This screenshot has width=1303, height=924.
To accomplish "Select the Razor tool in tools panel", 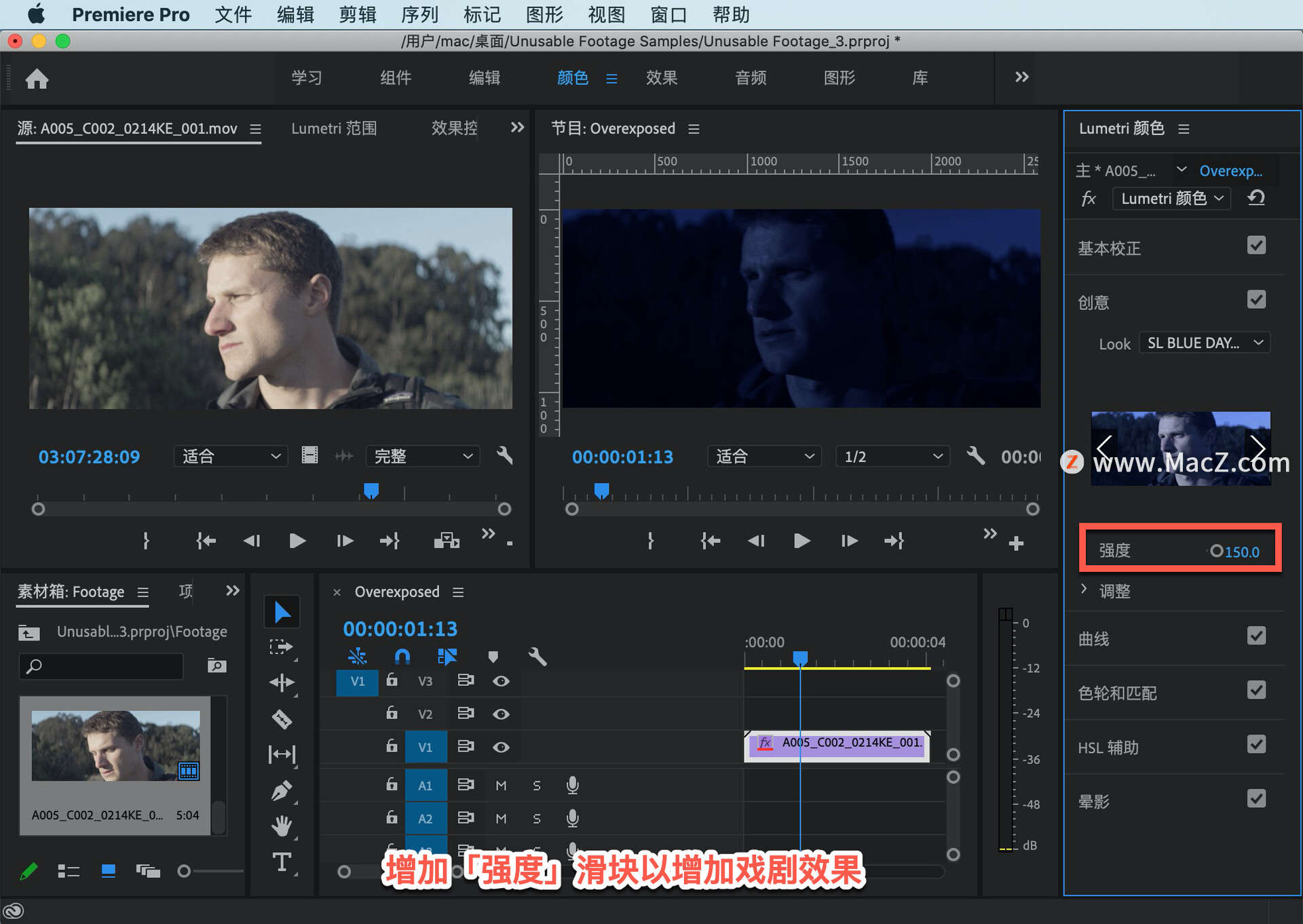I will pos(282,718).
